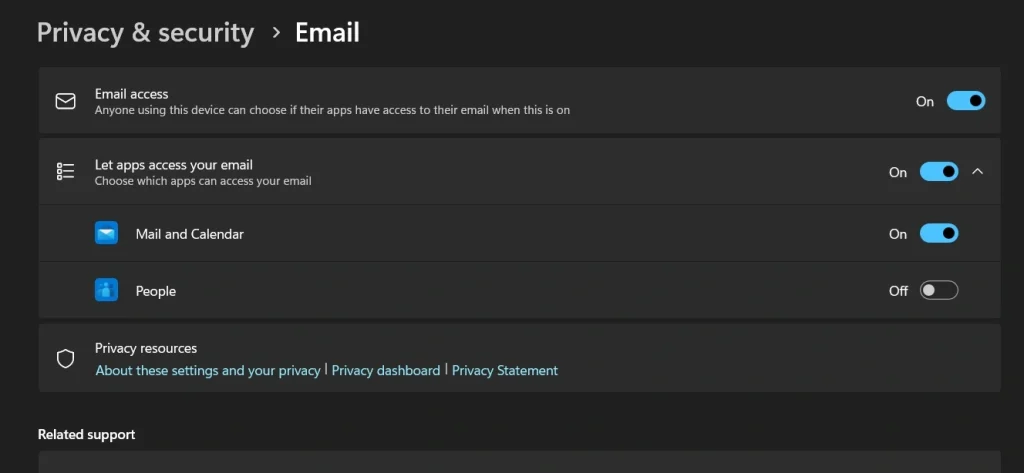Switch off Mail and Calendar email access
Image resolution: width=1024 pixels, height=473 pixels.
[x=938, y=234]
